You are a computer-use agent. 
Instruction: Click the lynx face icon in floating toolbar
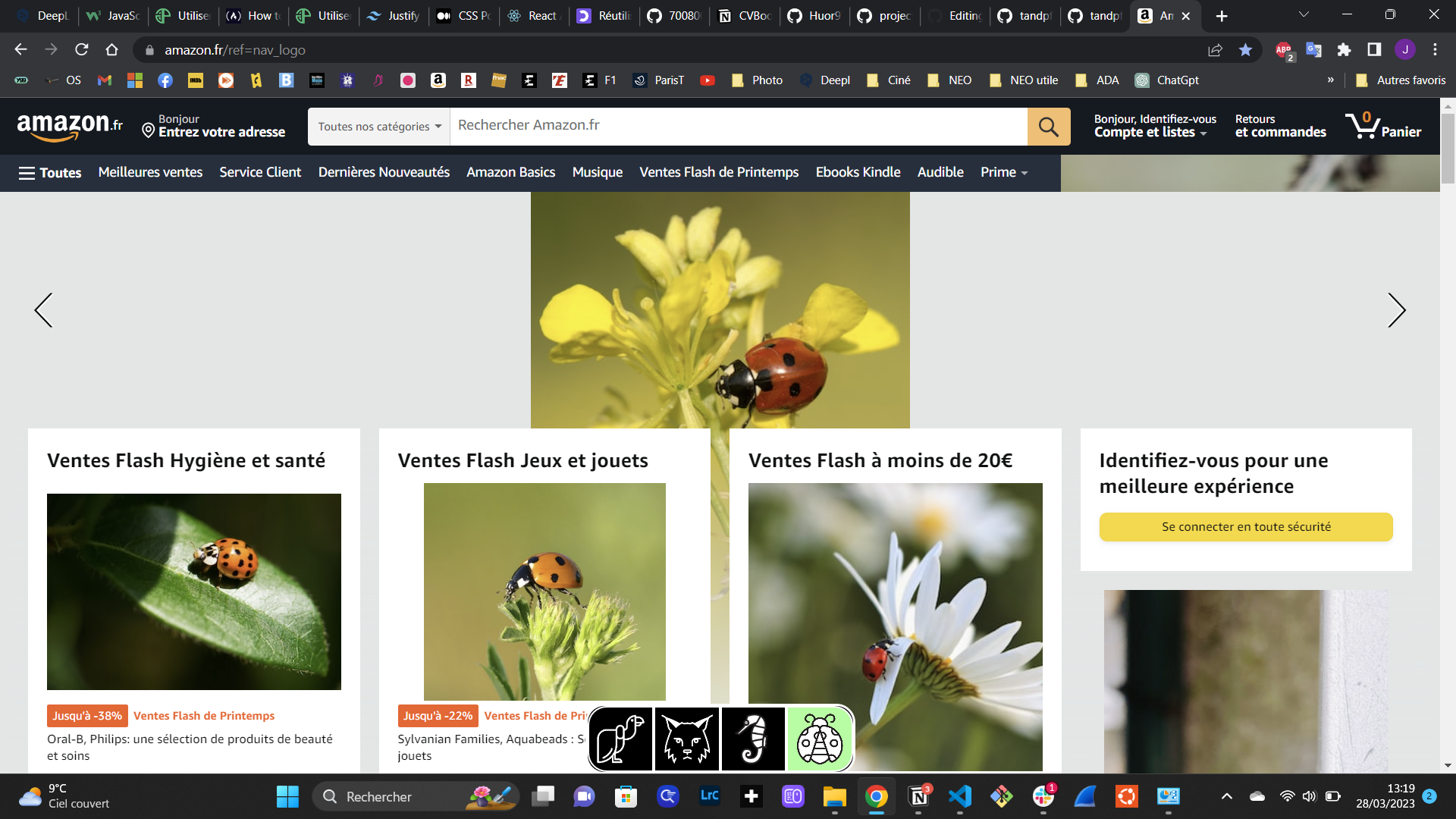(686, 739)
